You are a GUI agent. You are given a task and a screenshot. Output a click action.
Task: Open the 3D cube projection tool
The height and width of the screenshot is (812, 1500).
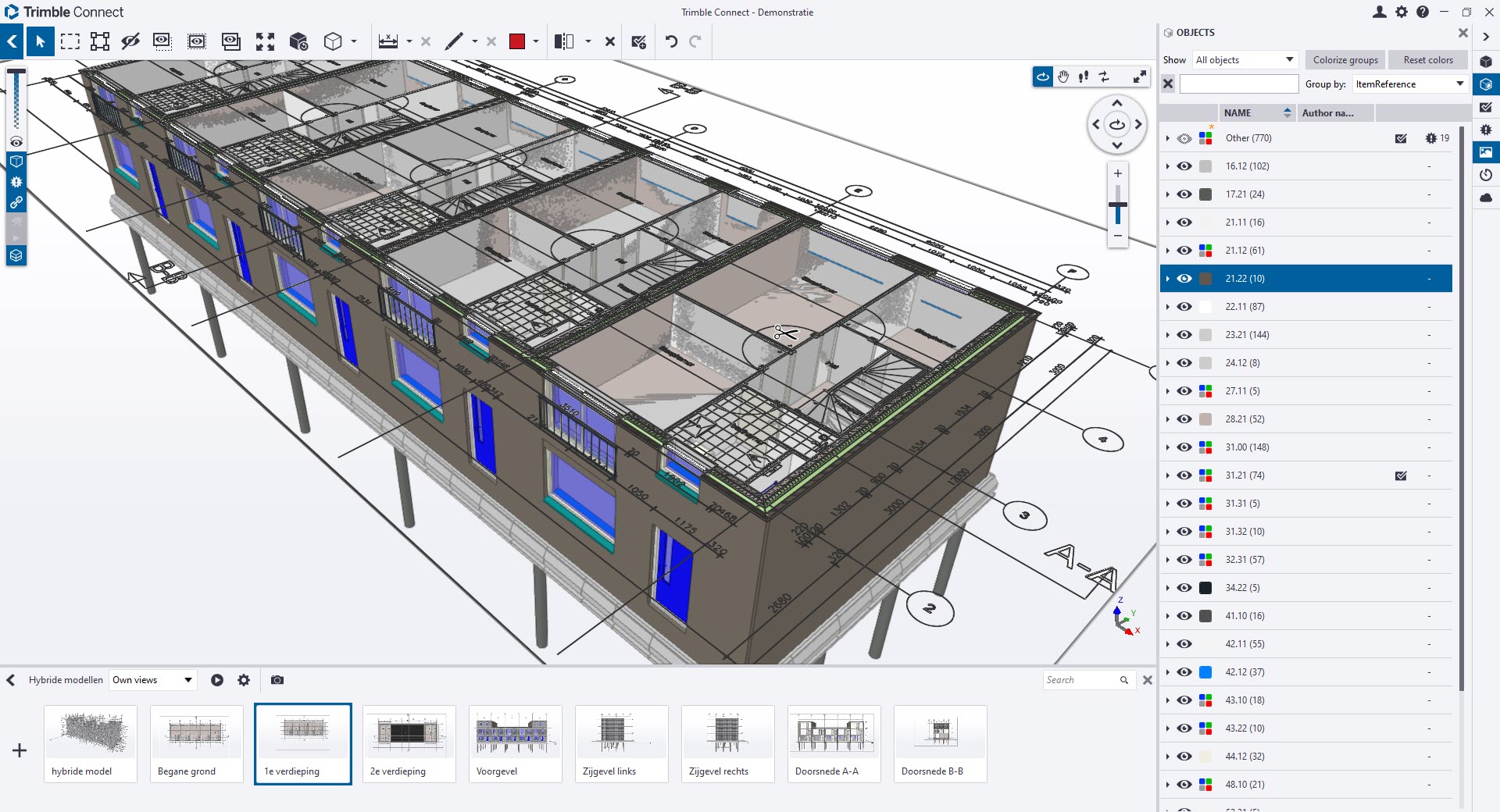(x=333, y=41)
